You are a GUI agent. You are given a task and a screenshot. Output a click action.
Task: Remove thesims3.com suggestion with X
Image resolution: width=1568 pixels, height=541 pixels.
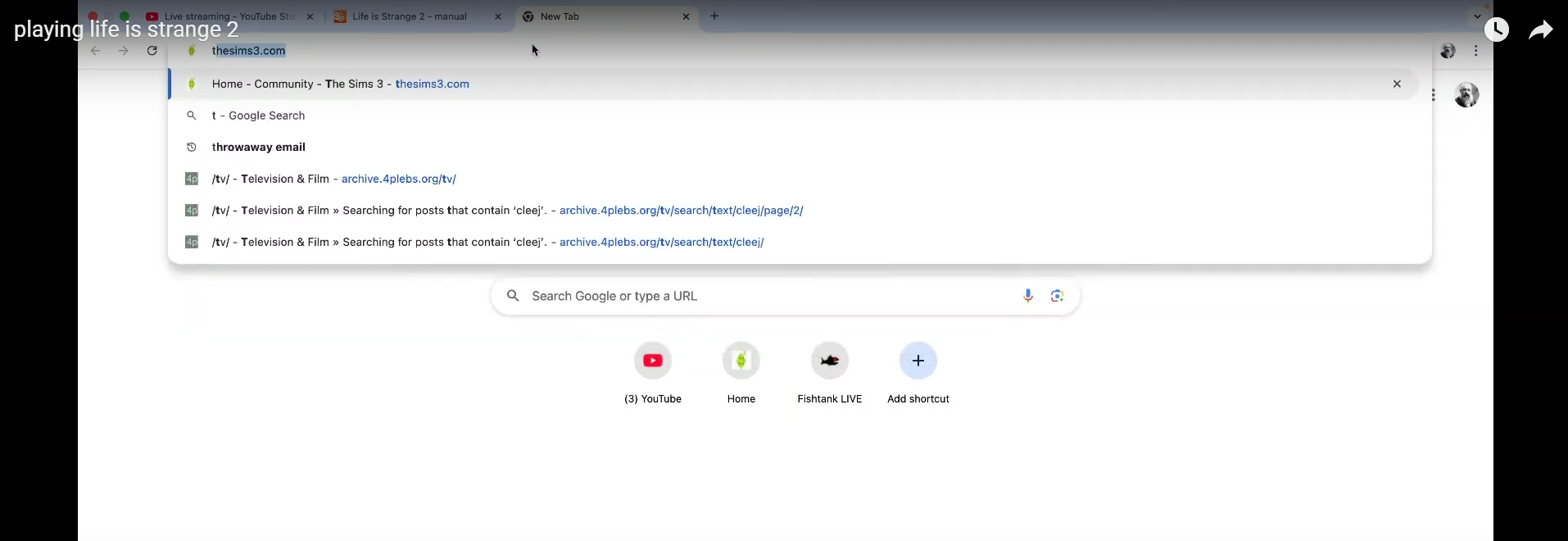1397,84
